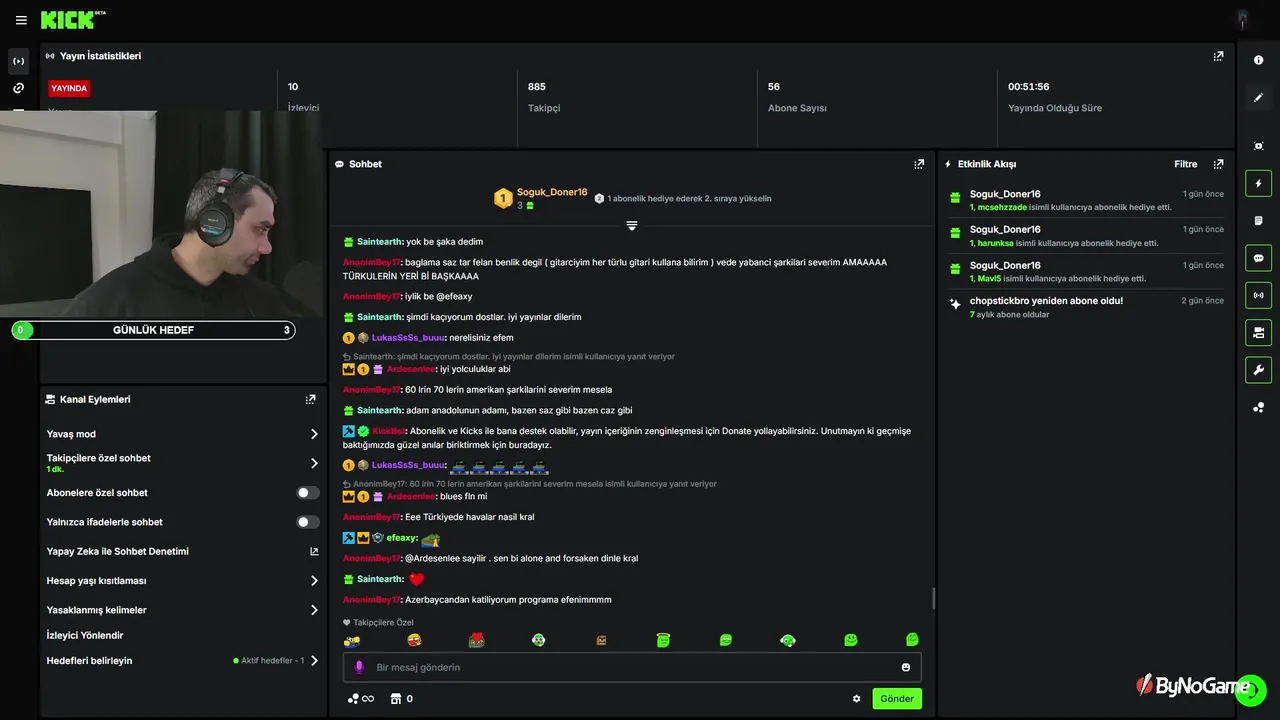The image size is (1280, 720).
Task: Go to the Kick home logo
Action: (x=73, y=20)
